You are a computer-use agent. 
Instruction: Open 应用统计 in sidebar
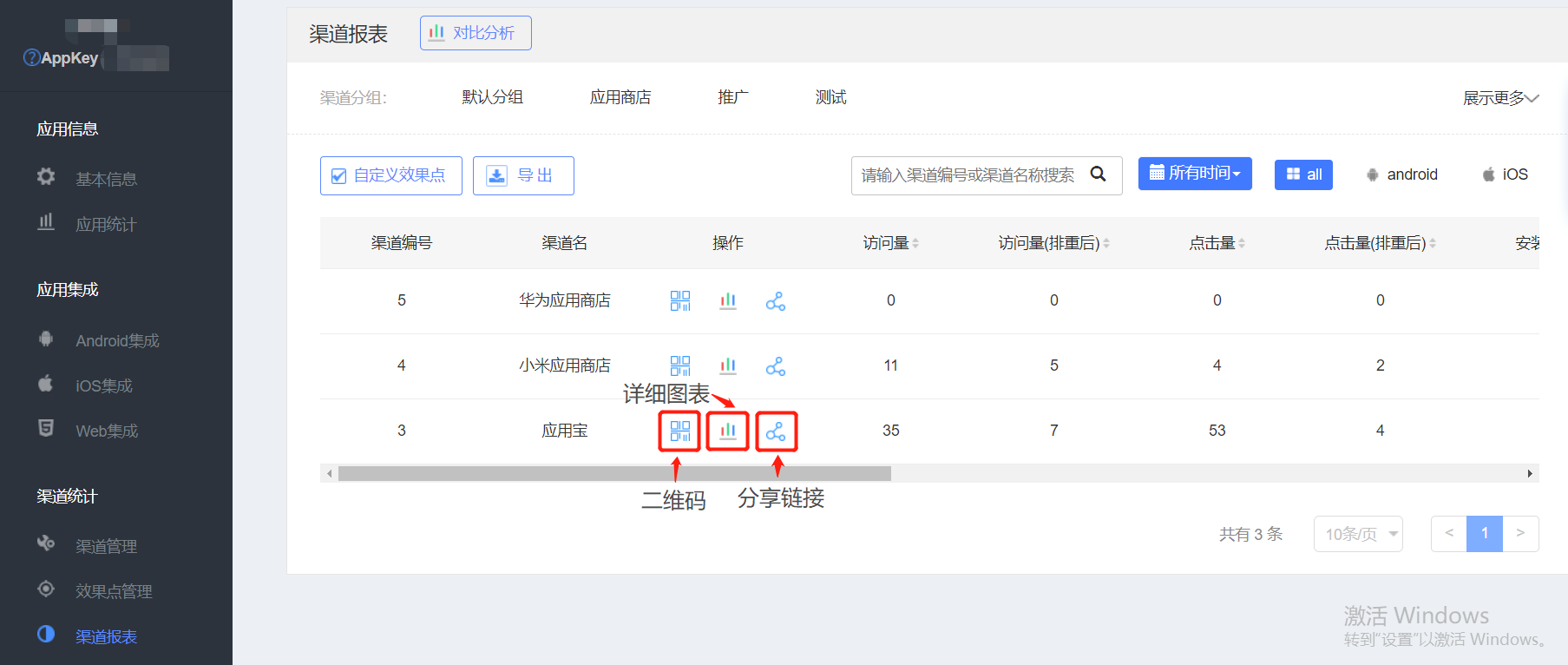coord(106,224)
